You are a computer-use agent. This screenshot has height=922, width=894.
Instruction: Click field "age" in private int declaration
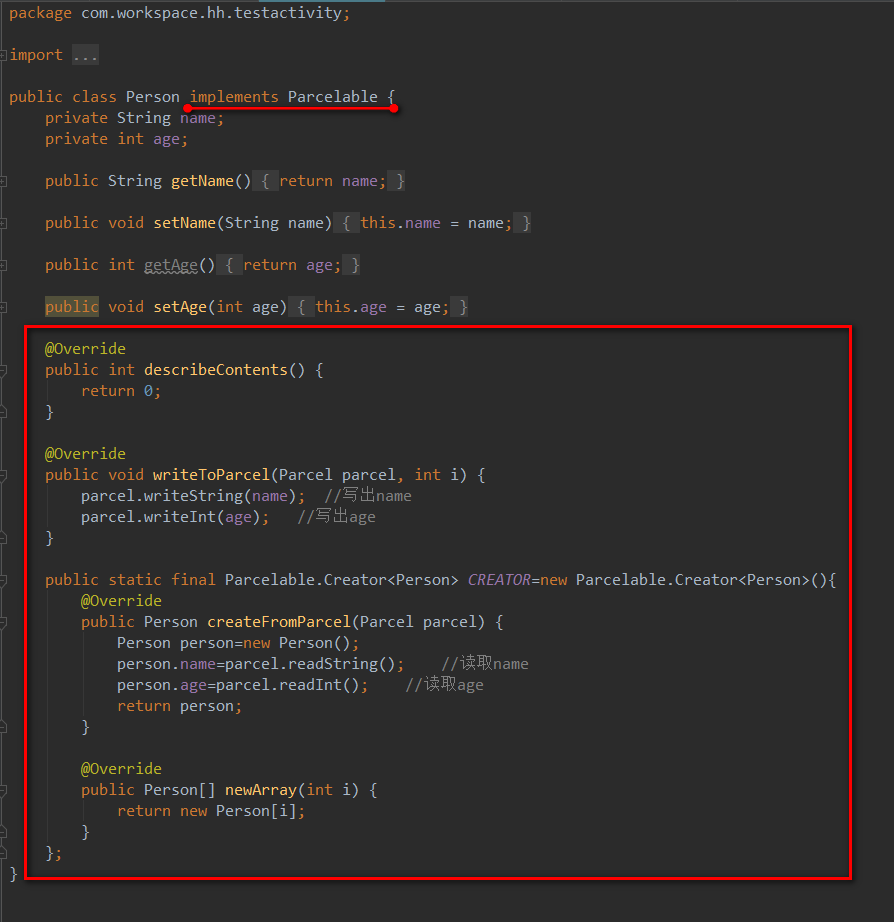click(x=166, y=139)
